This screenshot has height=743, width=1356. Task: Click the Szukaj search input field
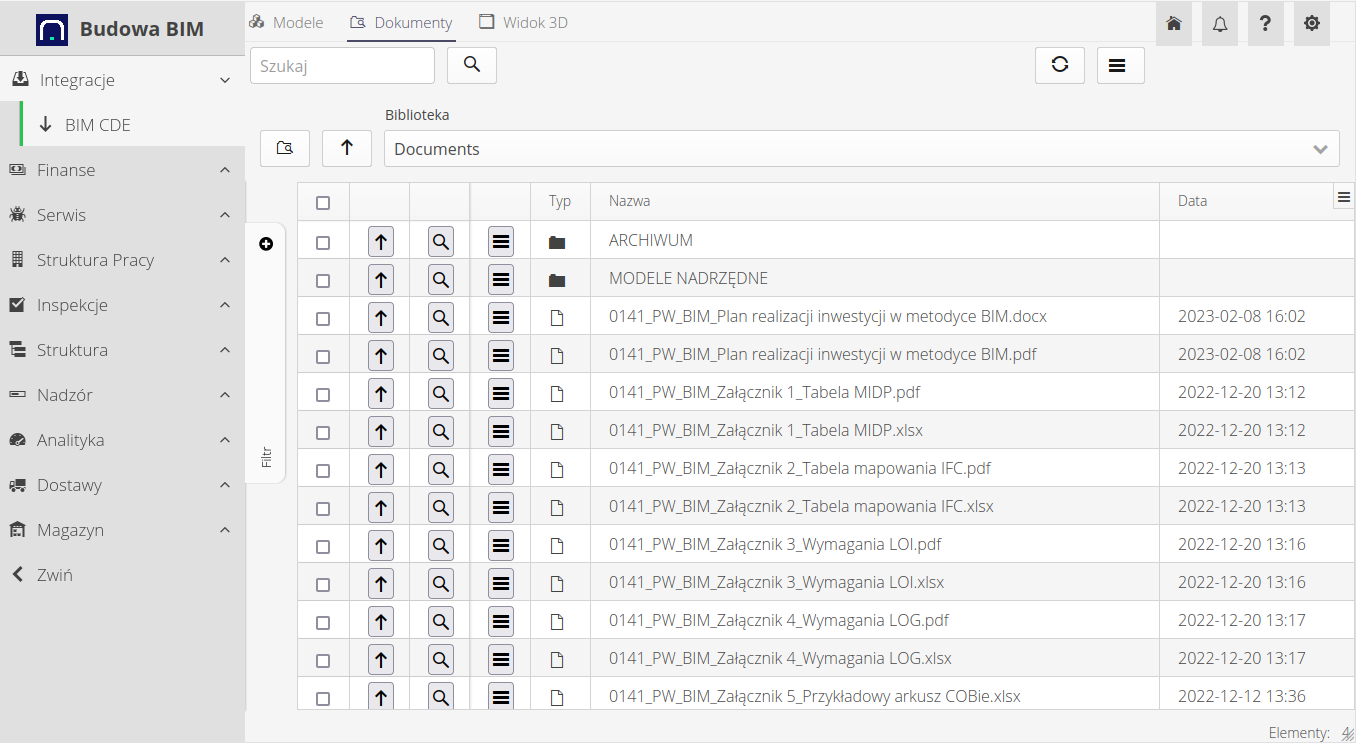[342, 66]
